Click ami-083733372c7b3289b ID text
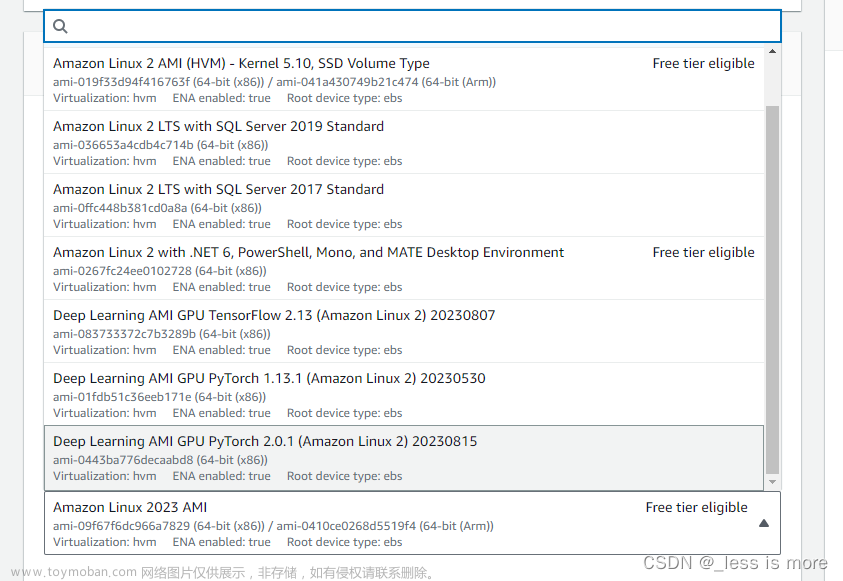 [124, 333]
